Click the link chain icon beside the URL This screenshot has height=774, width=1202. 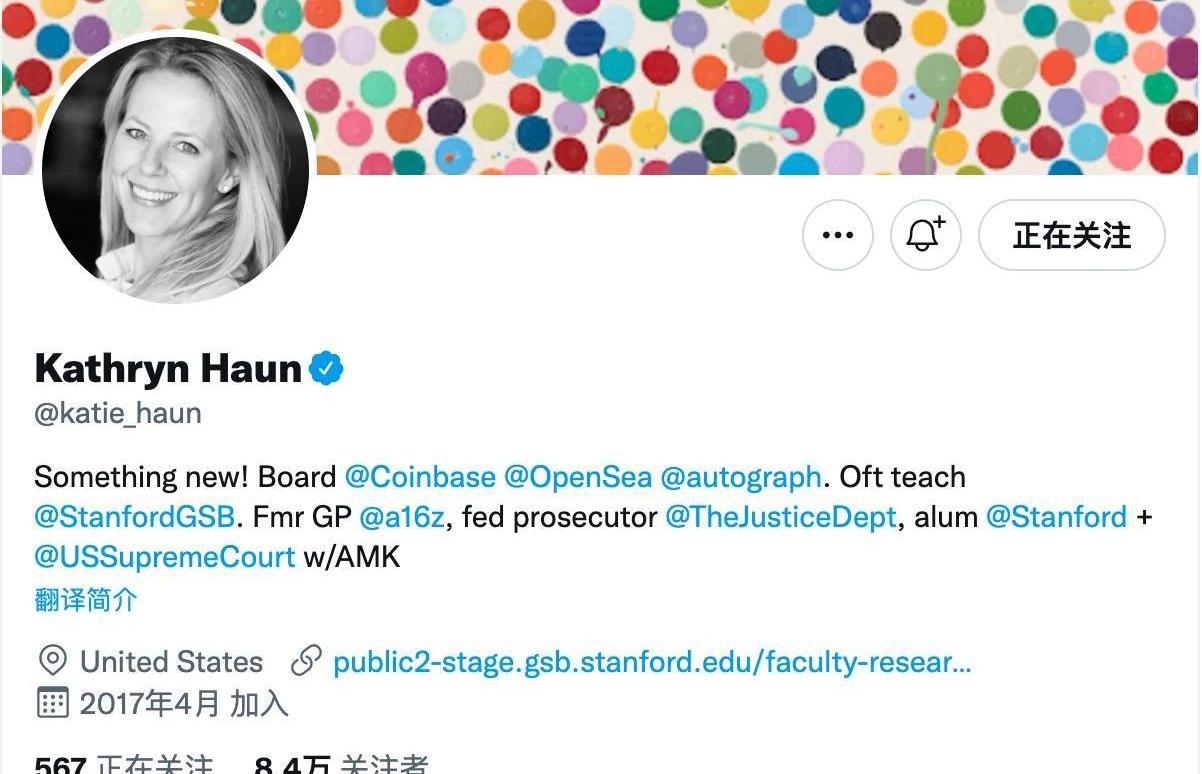coord(305,661)
